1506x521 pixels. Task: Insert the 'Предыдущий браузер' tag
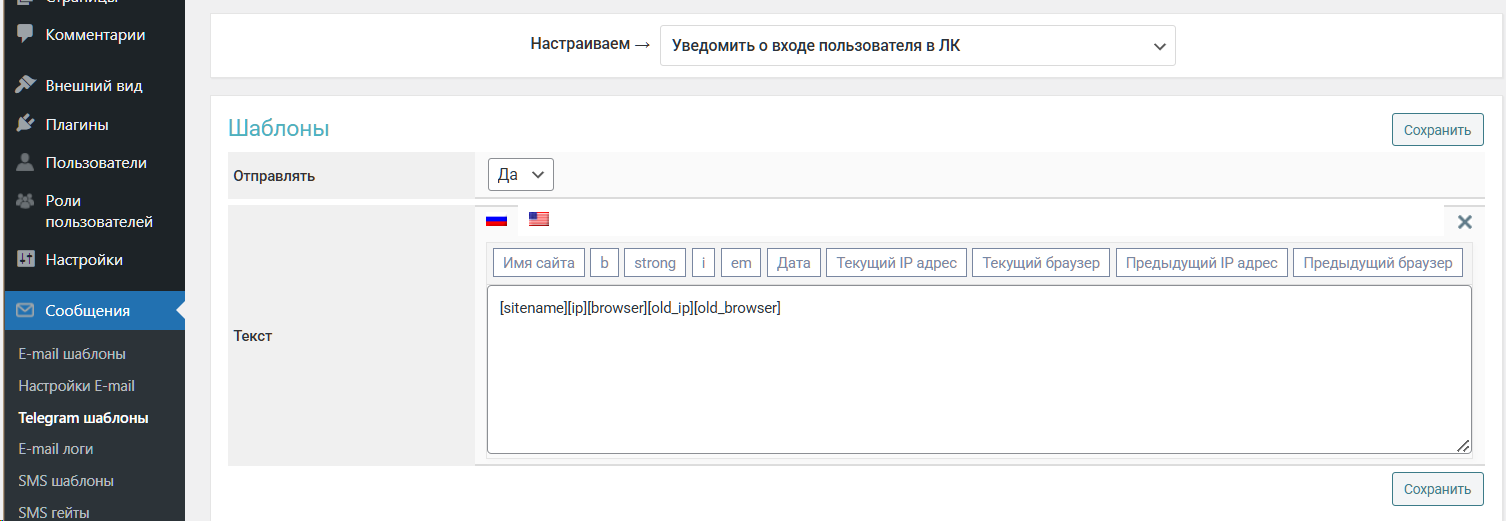[1377, 263]
